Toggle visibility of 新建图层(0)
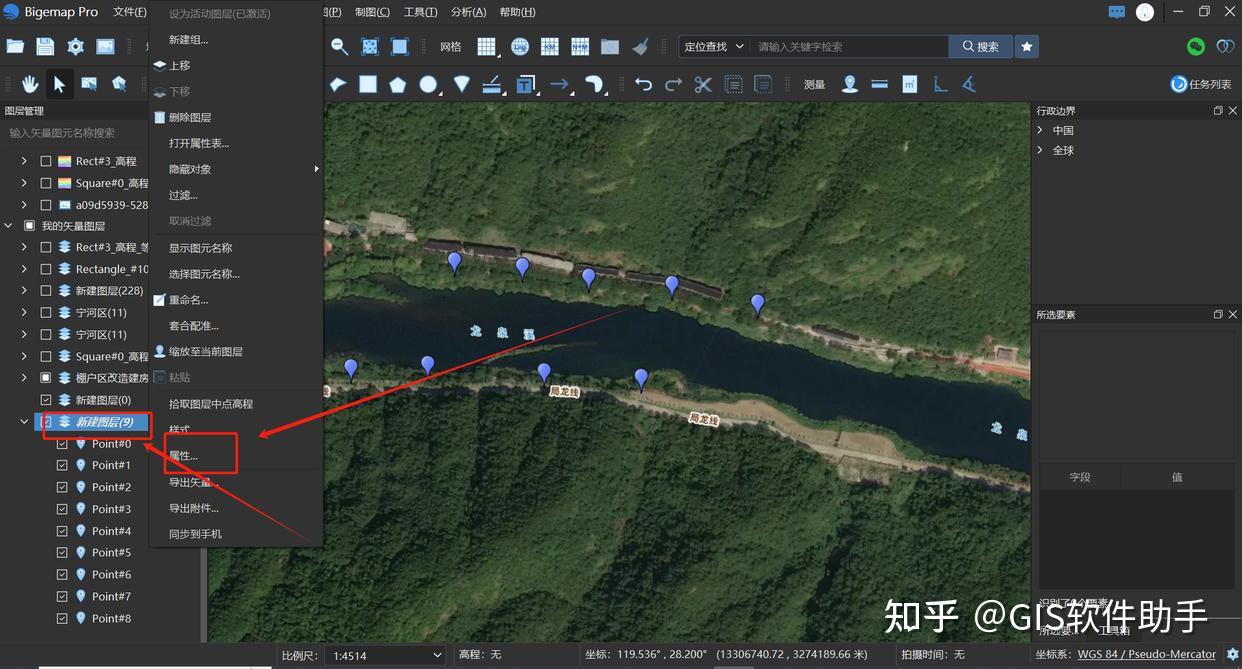This screenshot has width=1242, height=669. tap(45, 399)
